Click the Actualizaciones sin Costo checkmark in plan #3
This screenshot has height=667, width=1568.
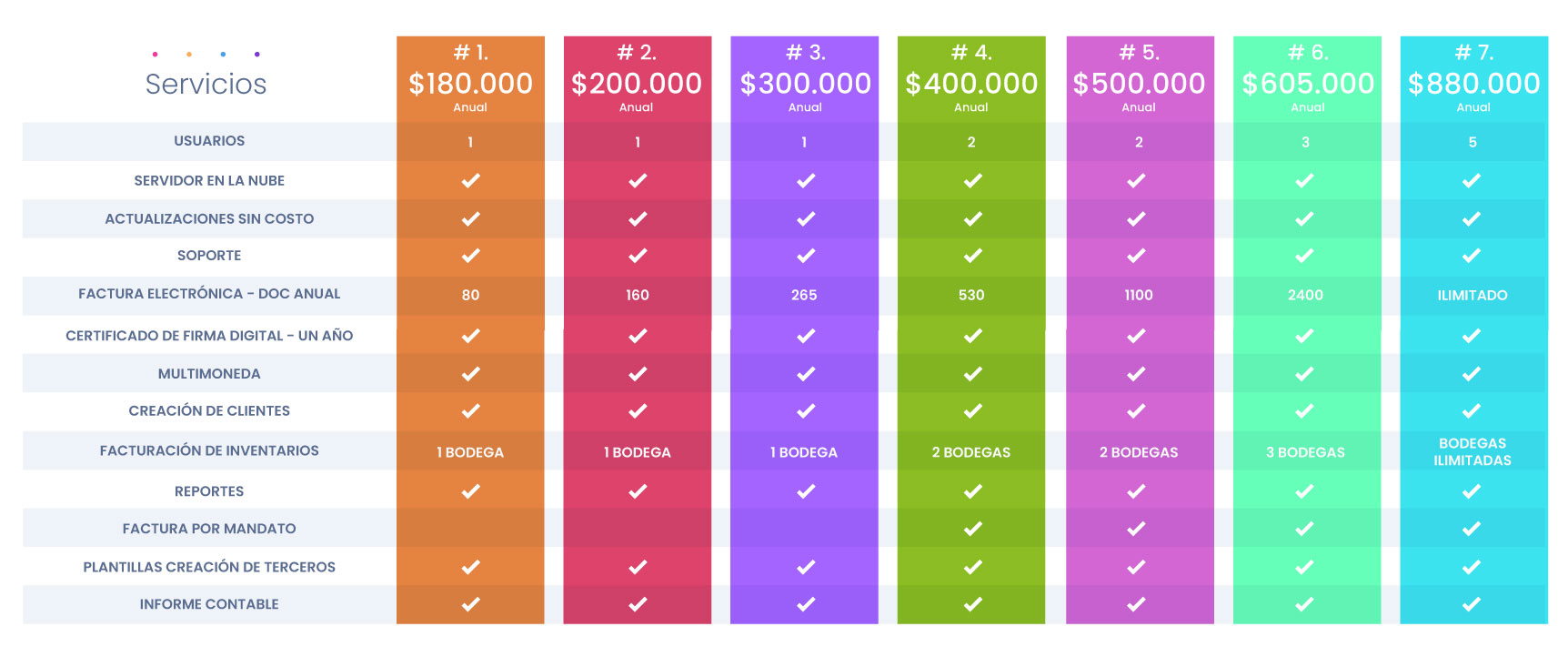[x=806, y=219]
